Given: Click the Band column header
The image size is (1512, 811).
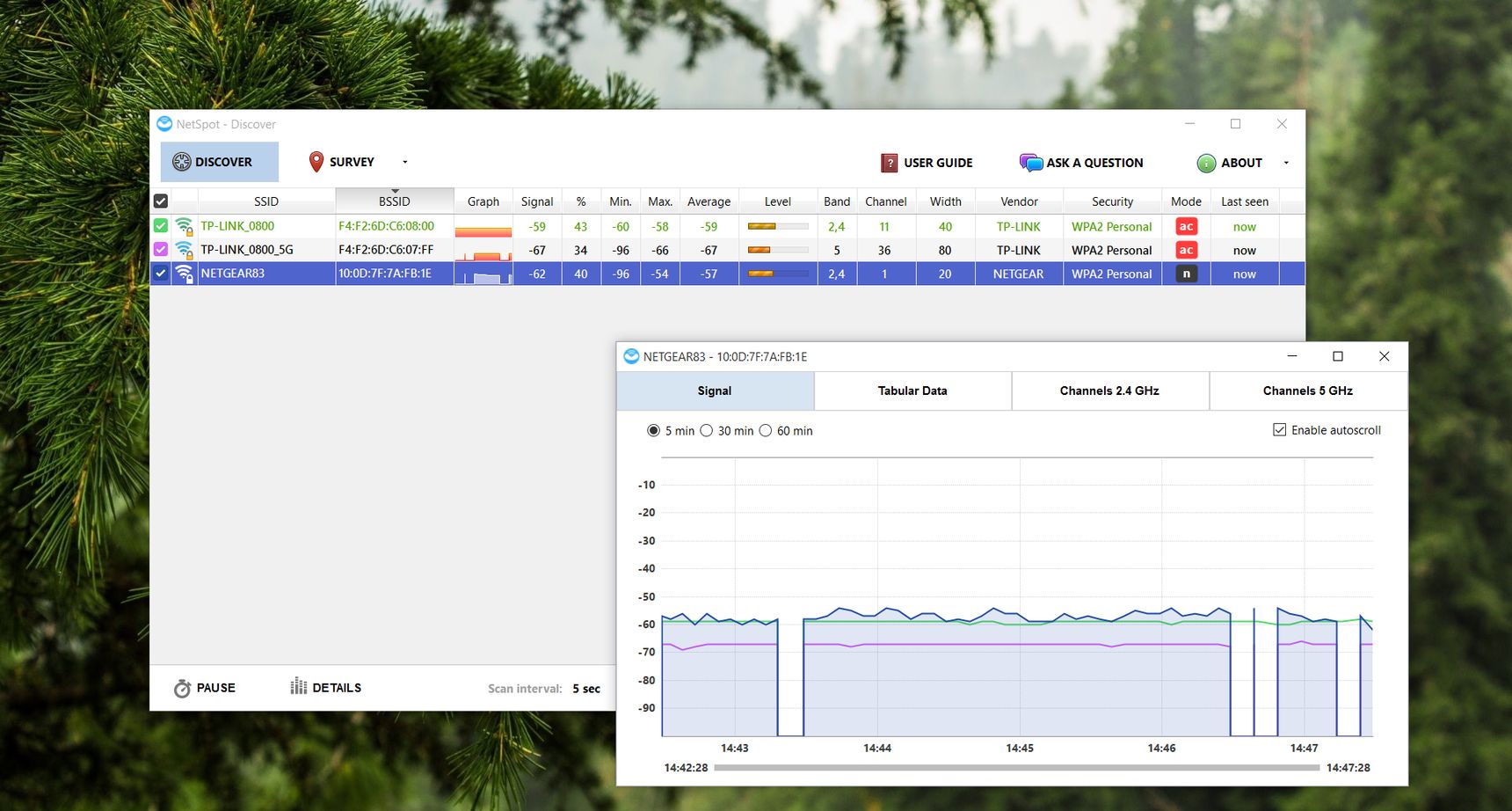Looking at the screenshot, I should [x=837, y=201].
